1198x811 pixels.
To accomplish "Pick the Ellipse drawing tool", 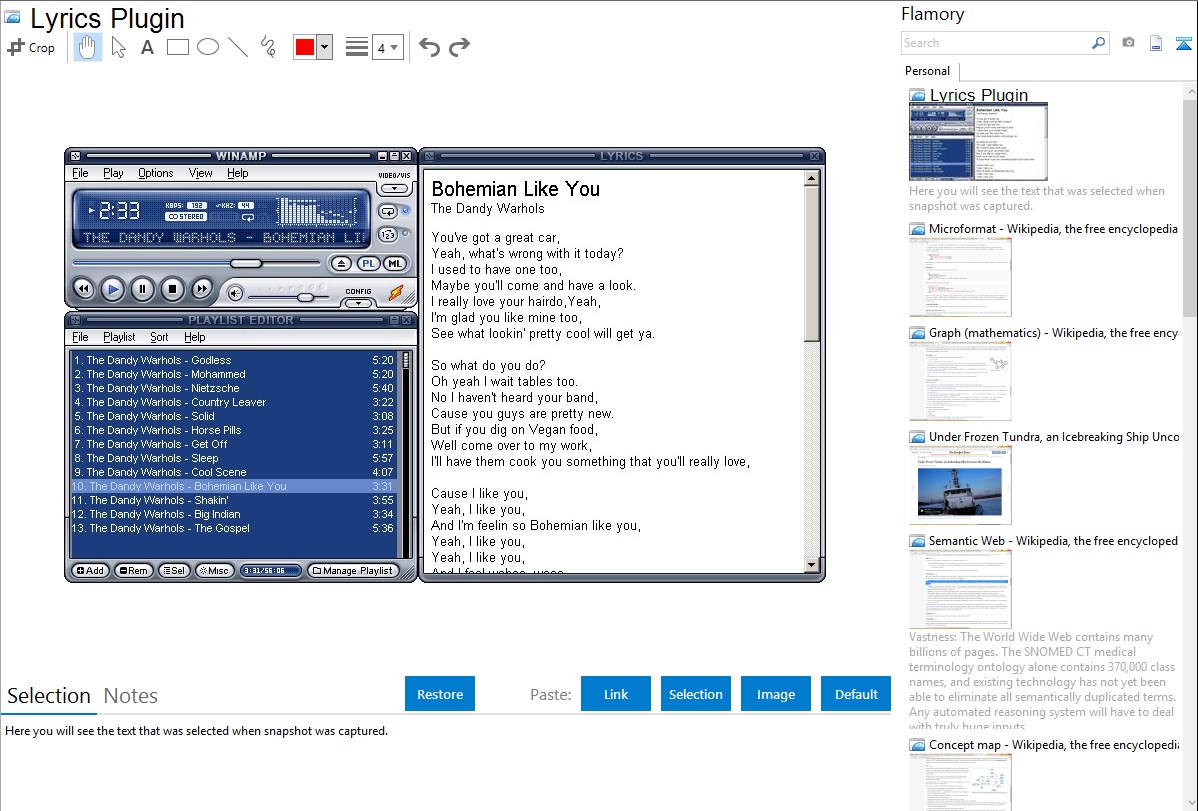I will coord(208,47).
